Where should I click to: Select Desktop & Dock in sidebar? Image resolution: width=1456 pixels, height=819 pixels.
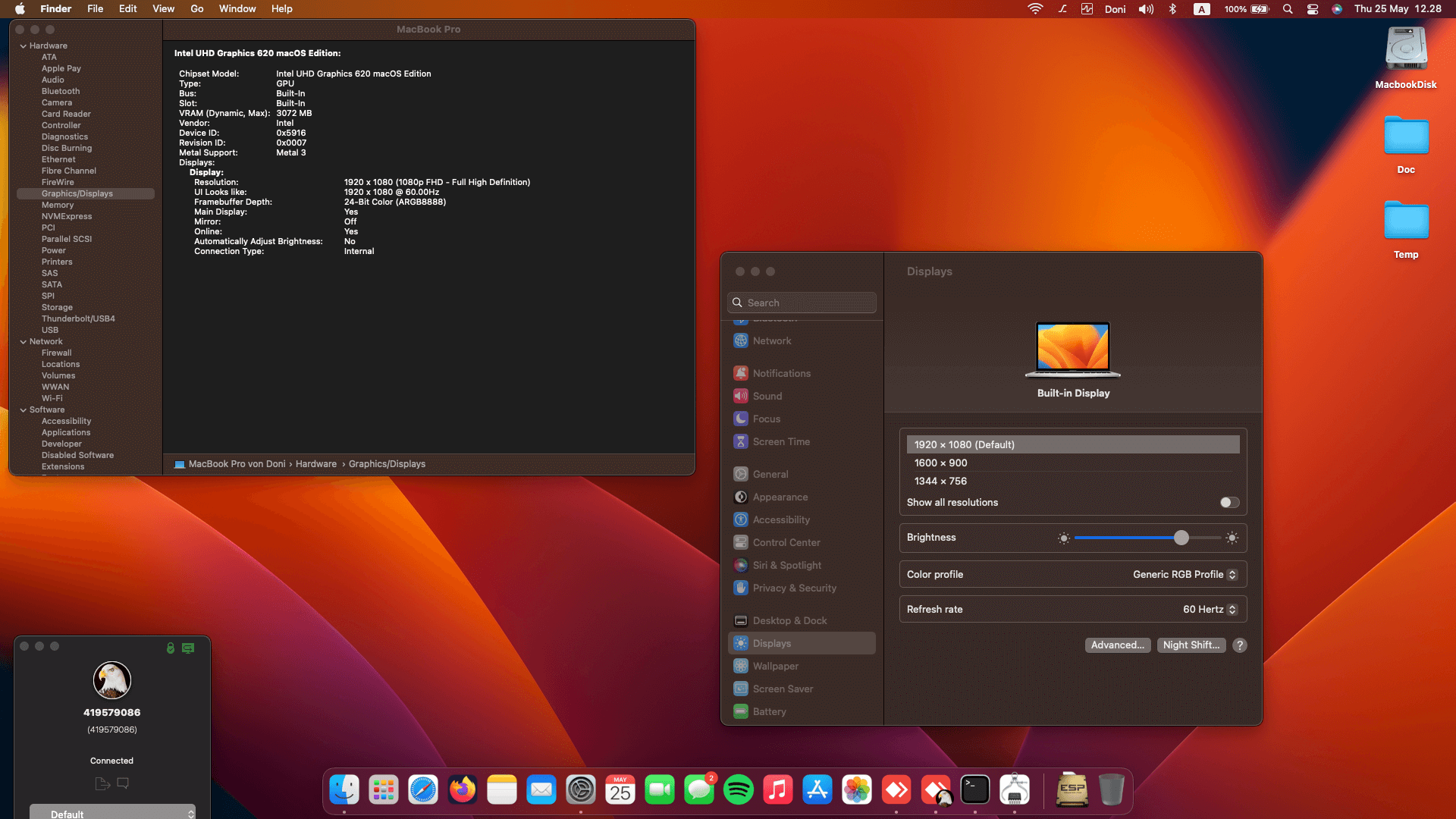coord(802,620)
